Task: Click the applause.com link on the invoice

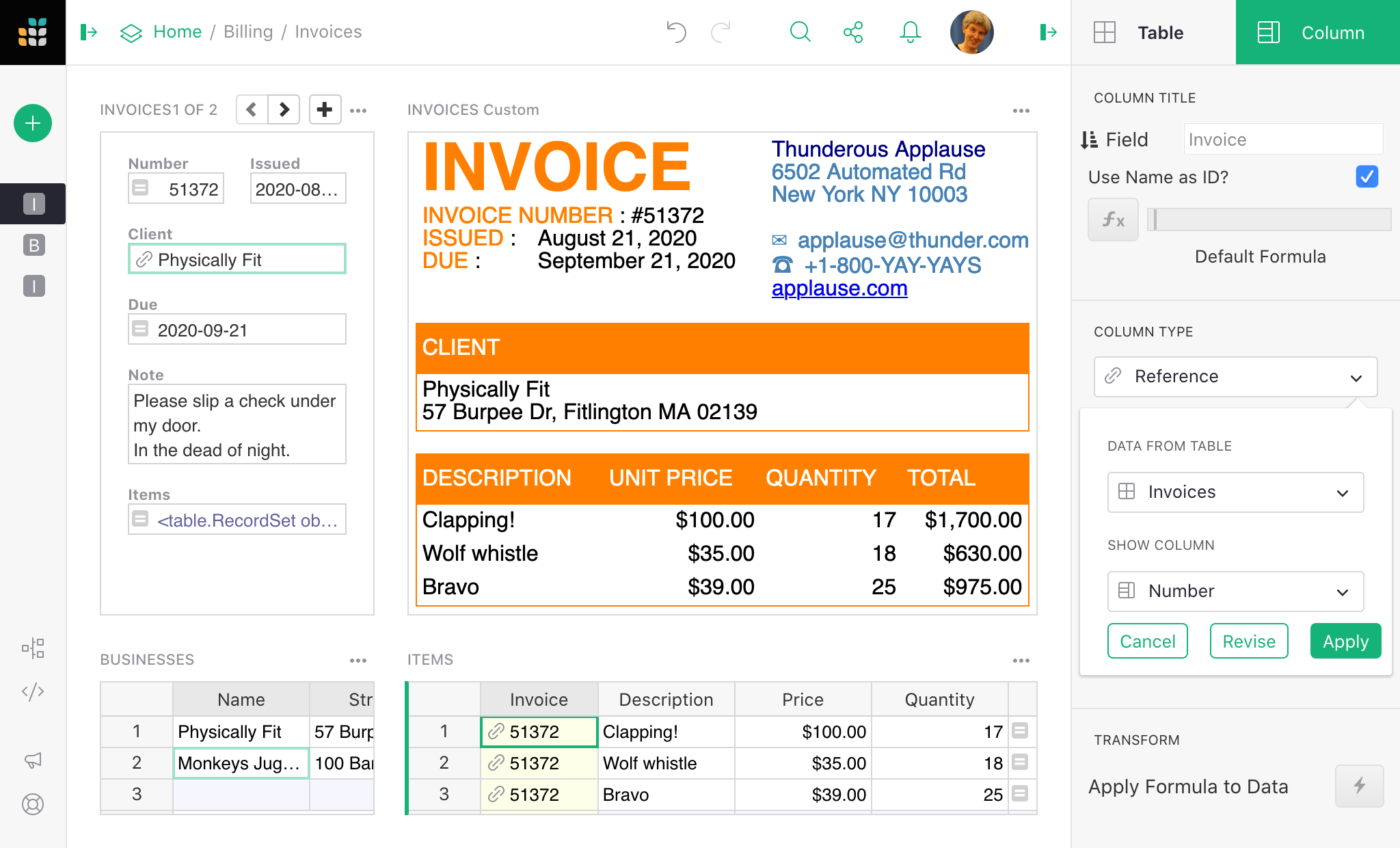Action: point(839,288)
